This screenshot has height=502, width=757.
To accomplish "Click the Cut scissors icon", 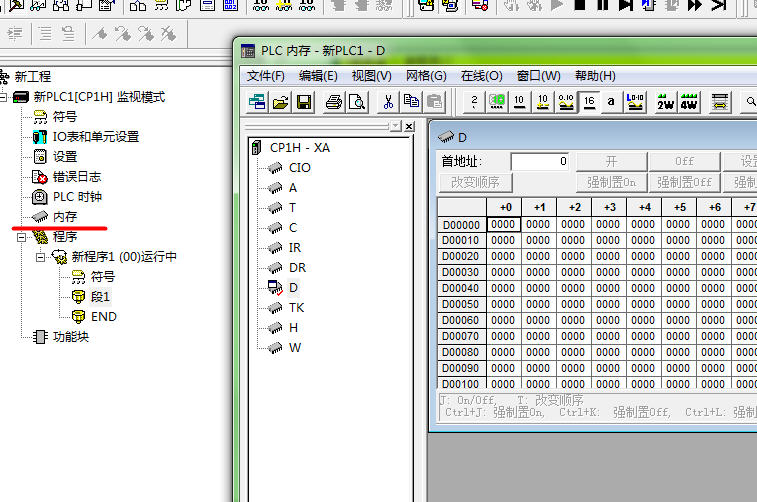I will click(x=388, y=102).
